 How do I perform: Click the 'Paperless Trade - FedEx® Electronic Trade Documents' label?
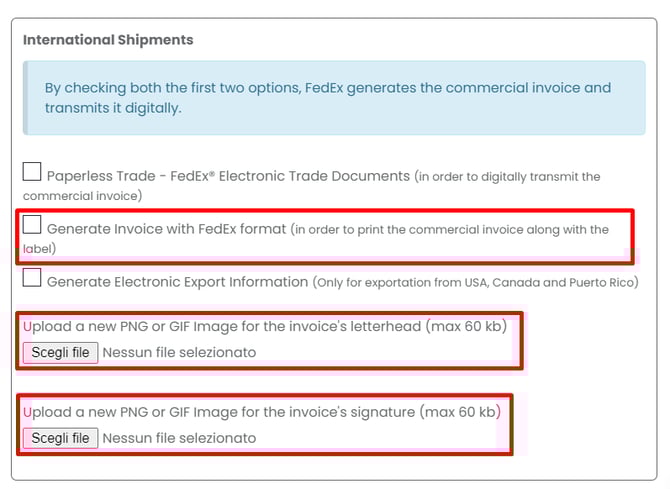click(x=228, y=176)
